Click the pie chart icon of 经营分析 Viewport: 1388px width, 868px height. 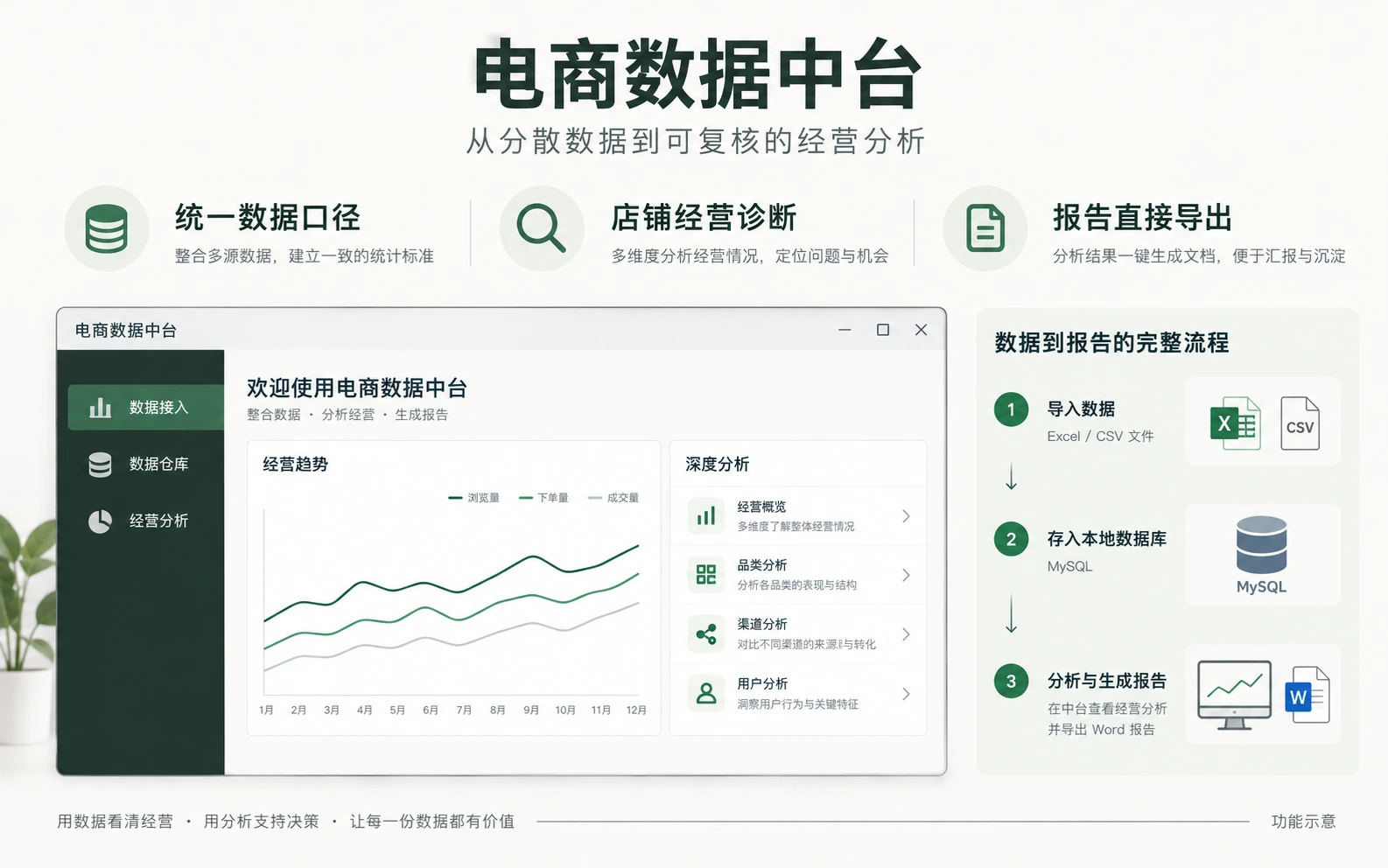[x=100, y=521]
